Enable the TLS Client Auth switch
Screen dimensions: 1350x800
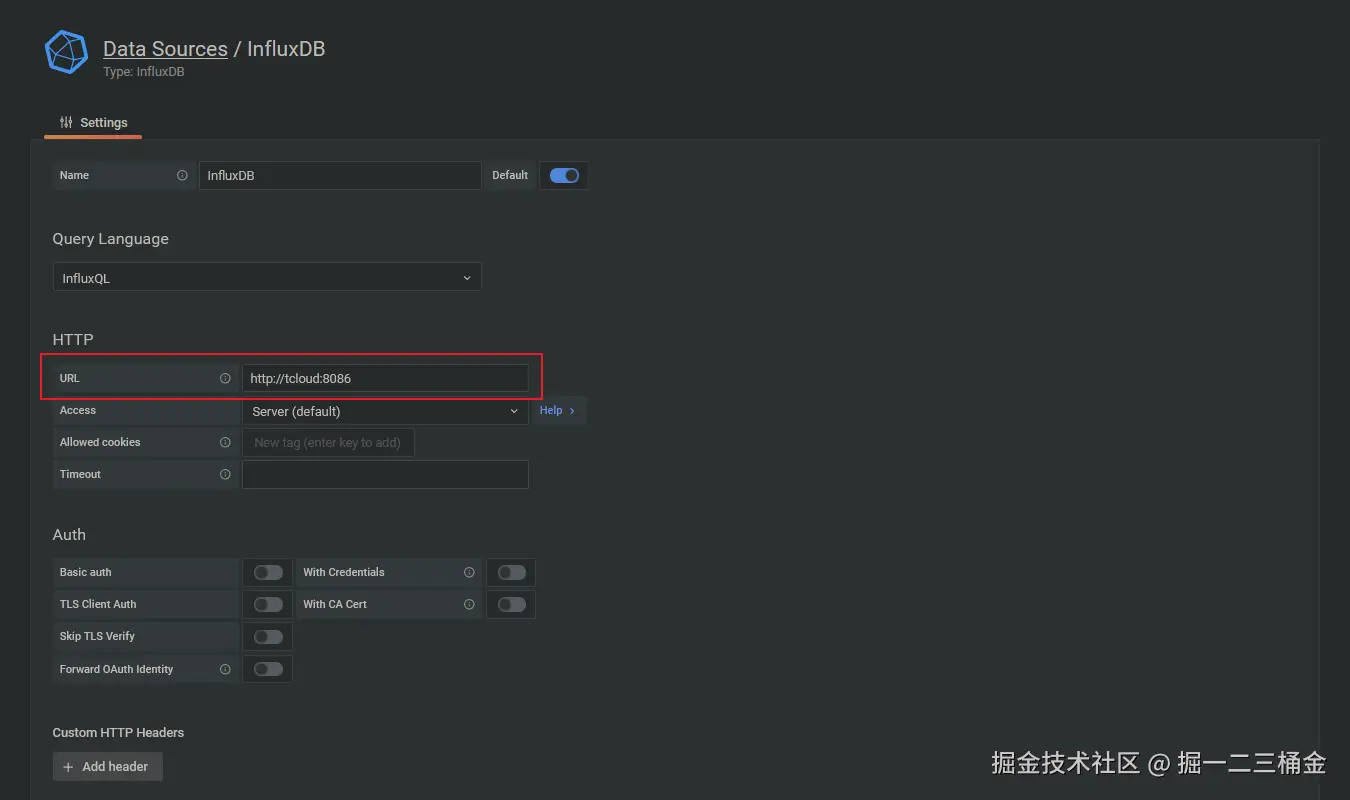pyautogui.click(x=268, y=604)
